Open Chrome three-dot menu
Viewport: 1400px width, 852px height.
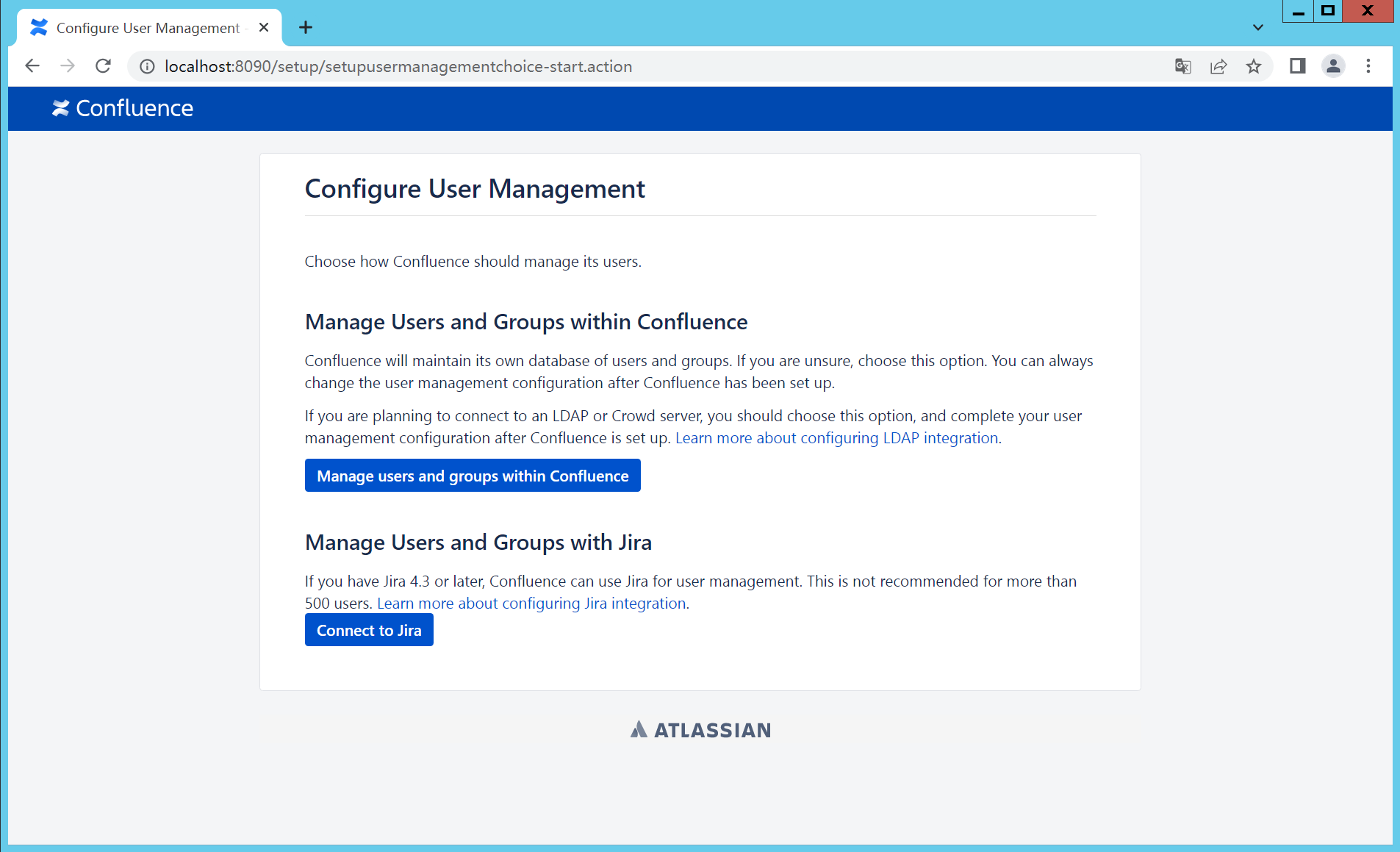click(x=1368, y=66)
